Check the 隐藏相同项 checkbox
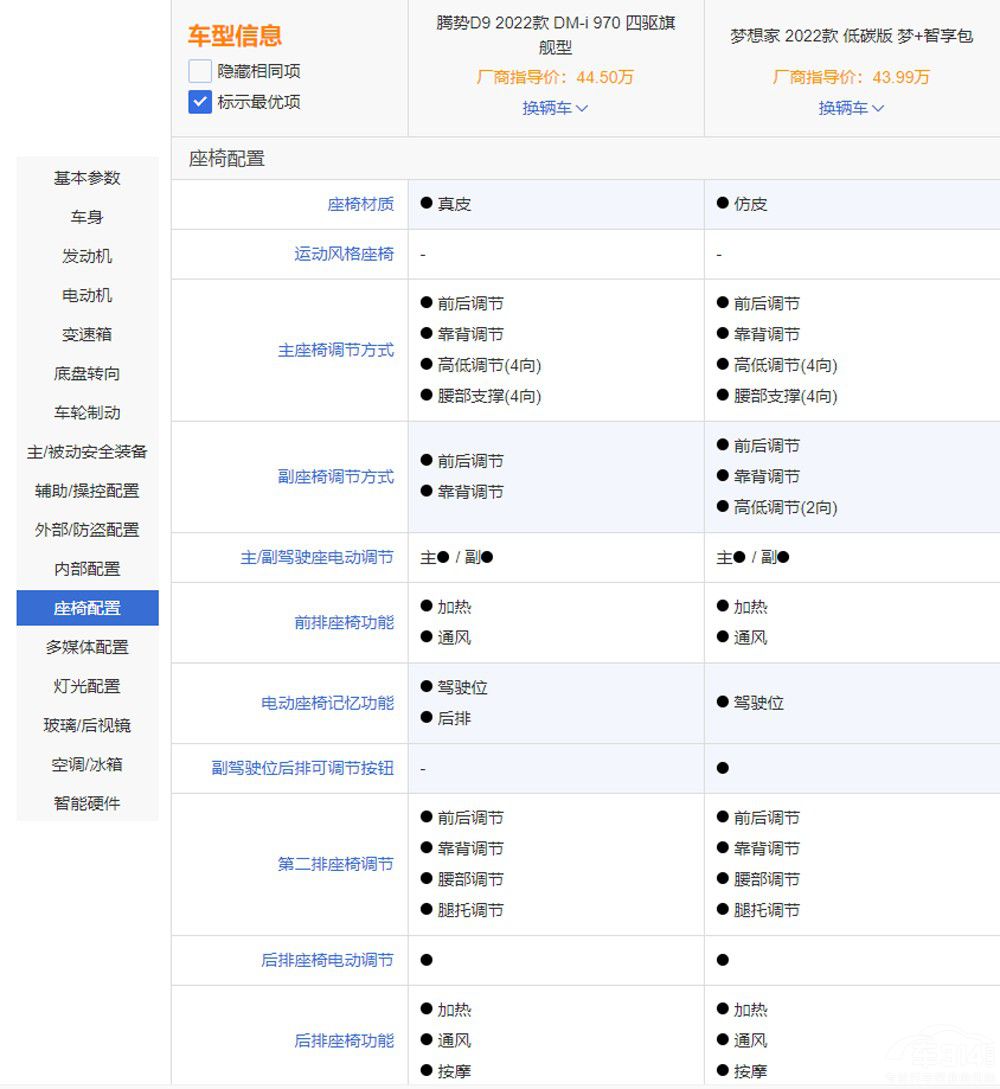The width and height of the screenshot is (1000, 1089). coord(200,71)
